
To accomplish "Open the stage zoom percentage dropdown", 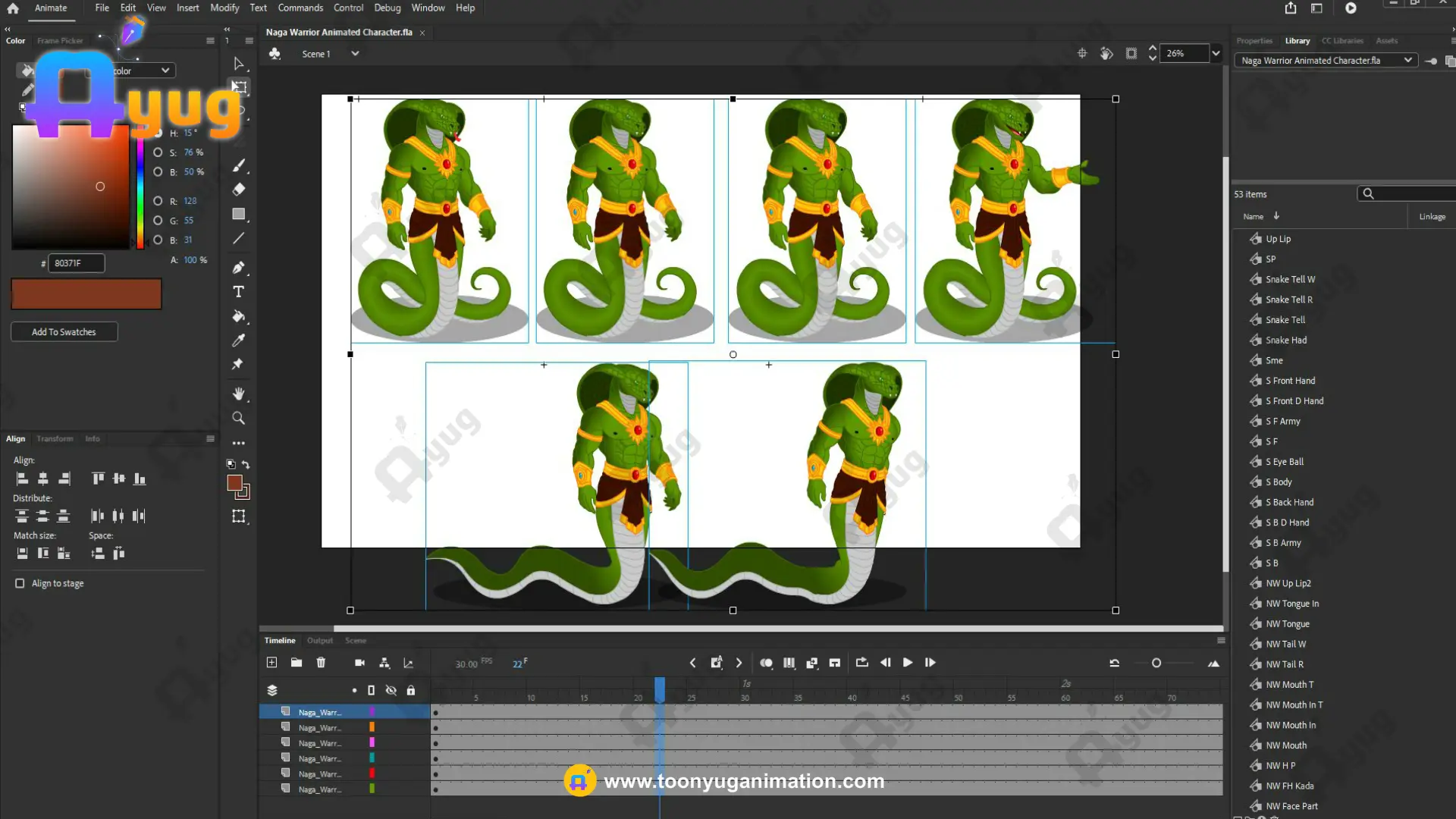I will (x=1216, y=53).
